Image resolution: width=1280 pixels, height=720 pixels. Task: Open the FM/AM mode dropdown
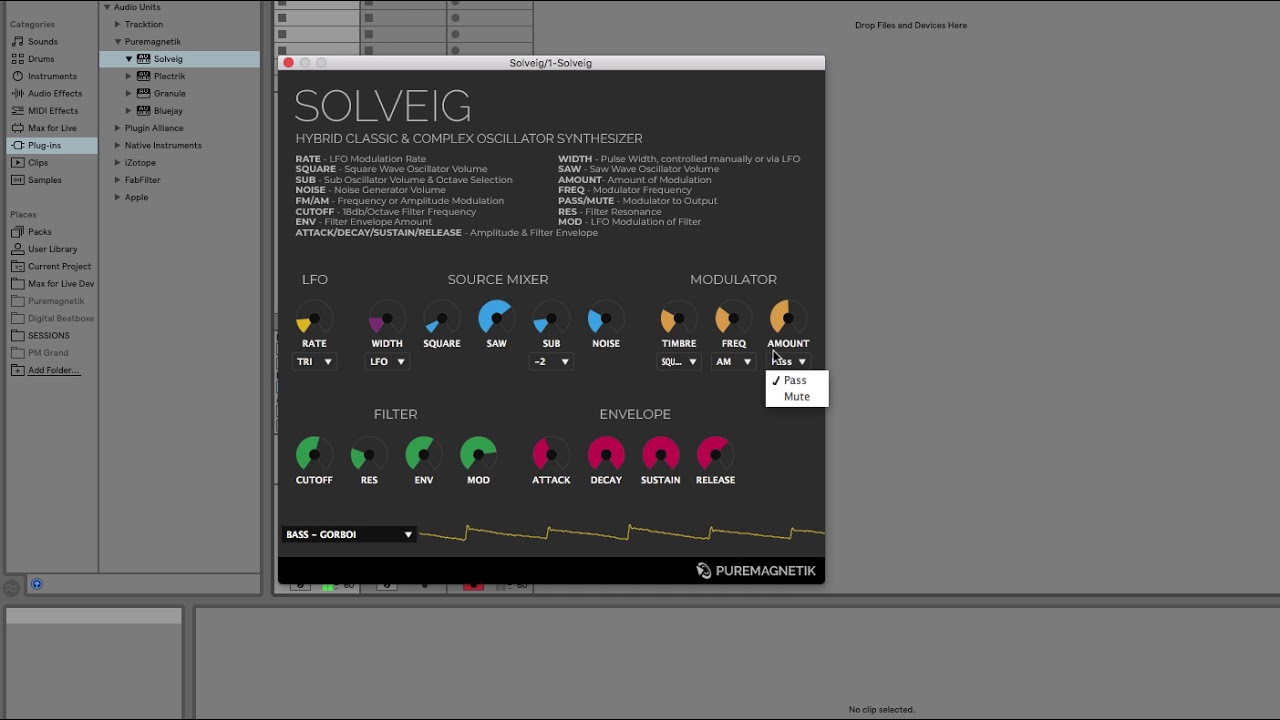[x=733, y=362]
